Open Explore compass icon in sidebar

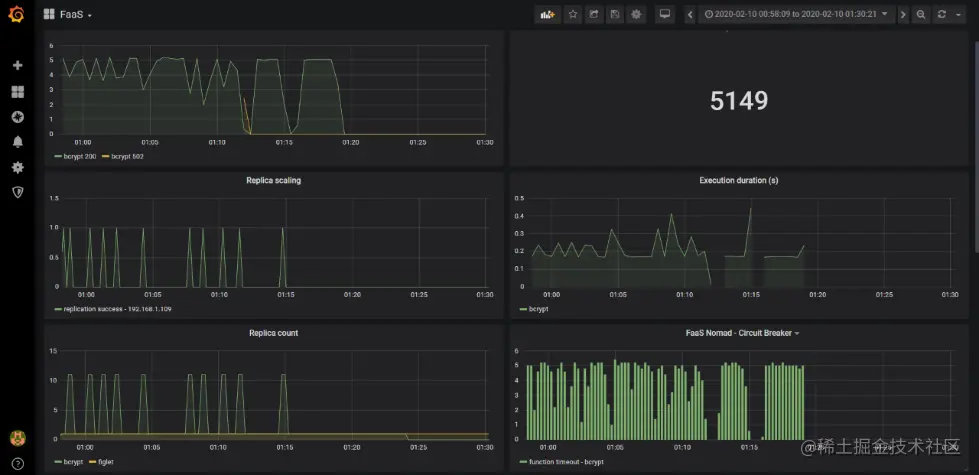point(17,117)
